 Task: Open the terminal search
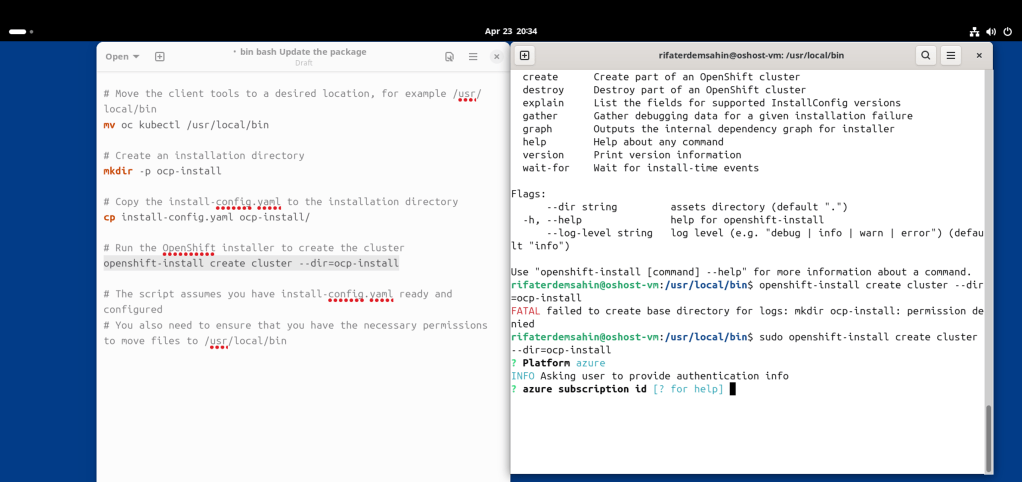tap(926, 55)
